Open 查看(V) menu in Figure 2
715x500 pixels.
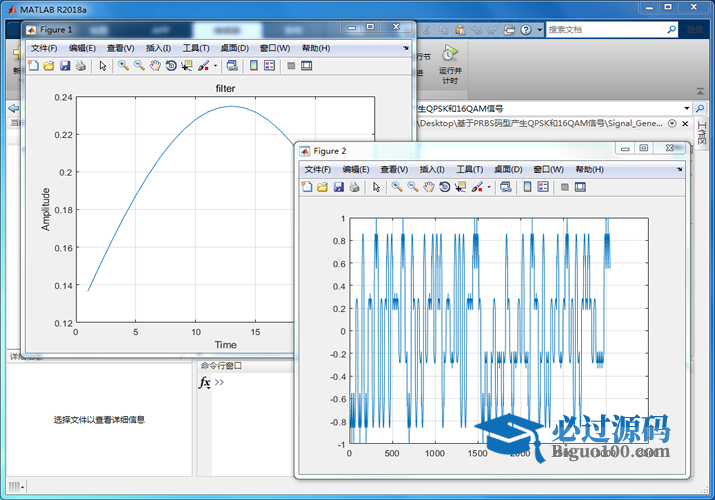394,170
